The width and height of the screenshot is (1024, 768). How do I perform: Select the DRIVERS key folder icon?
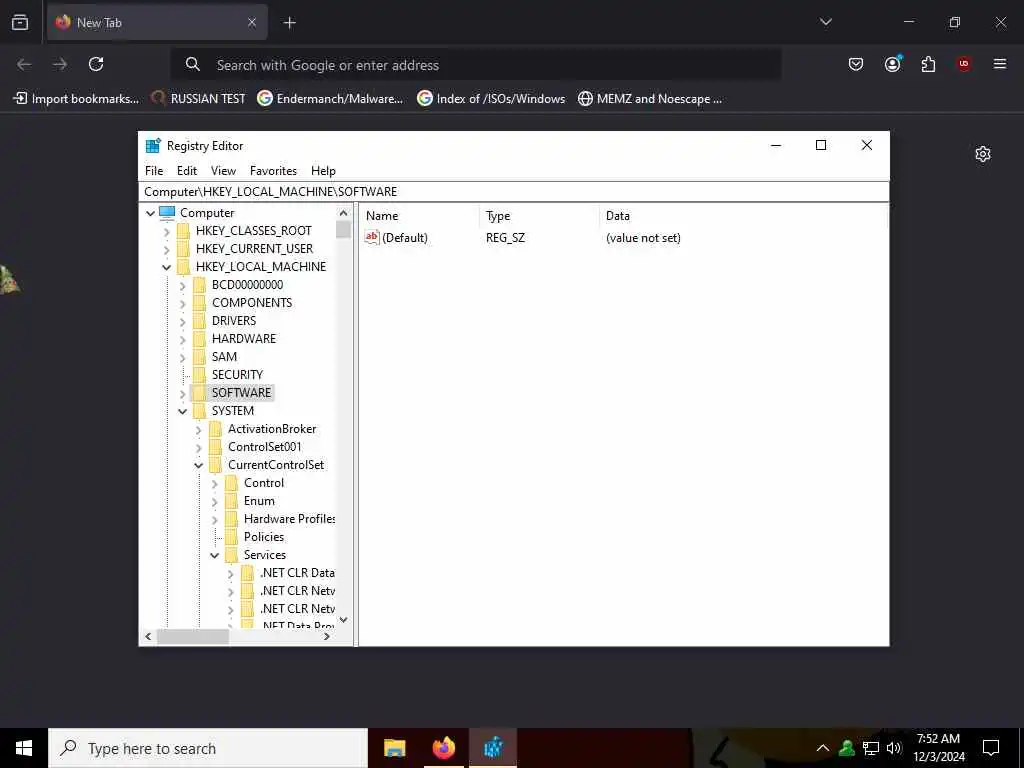(x=199, y=321)
